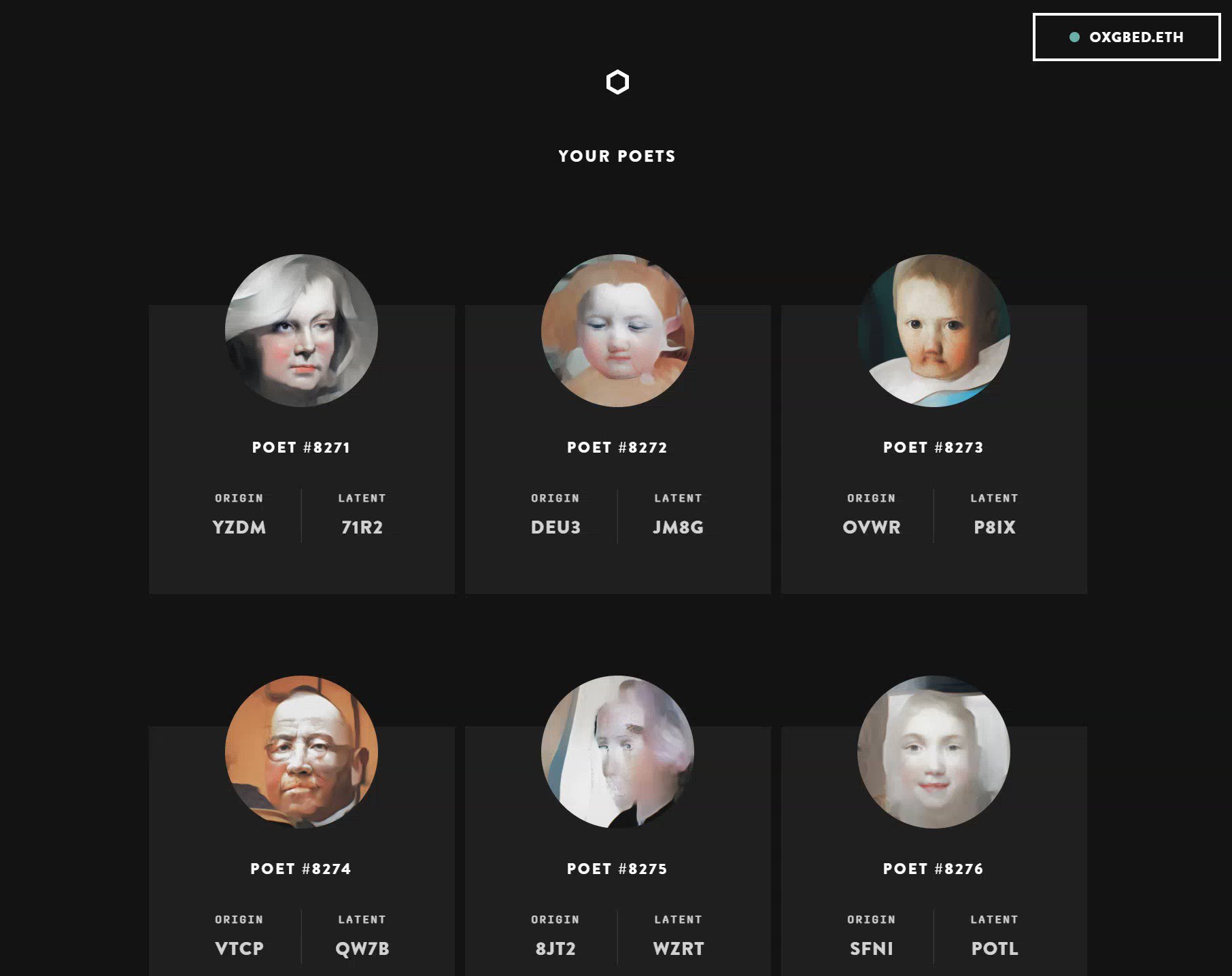
Task: Open the Poet #8273 title
Action: 934,447
